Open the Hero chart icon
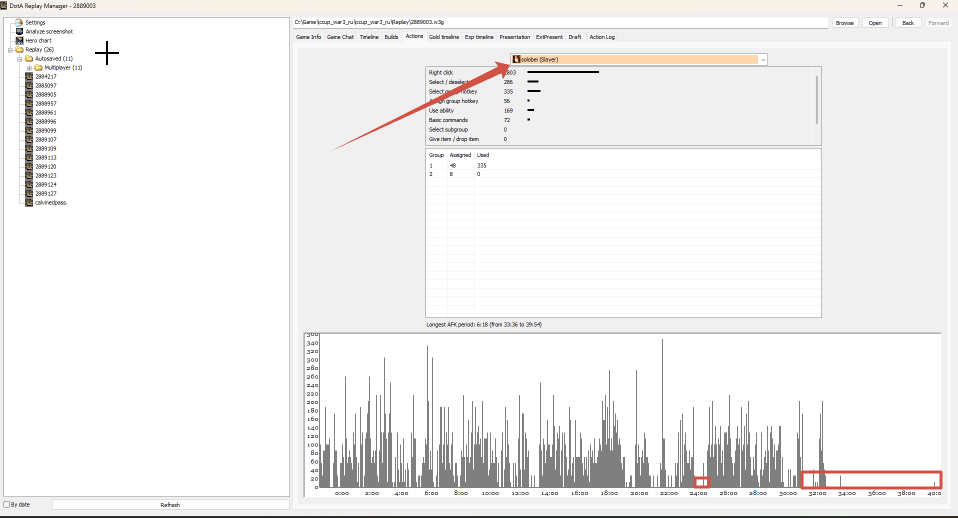 pyautogui.click(x=20, y=40)
